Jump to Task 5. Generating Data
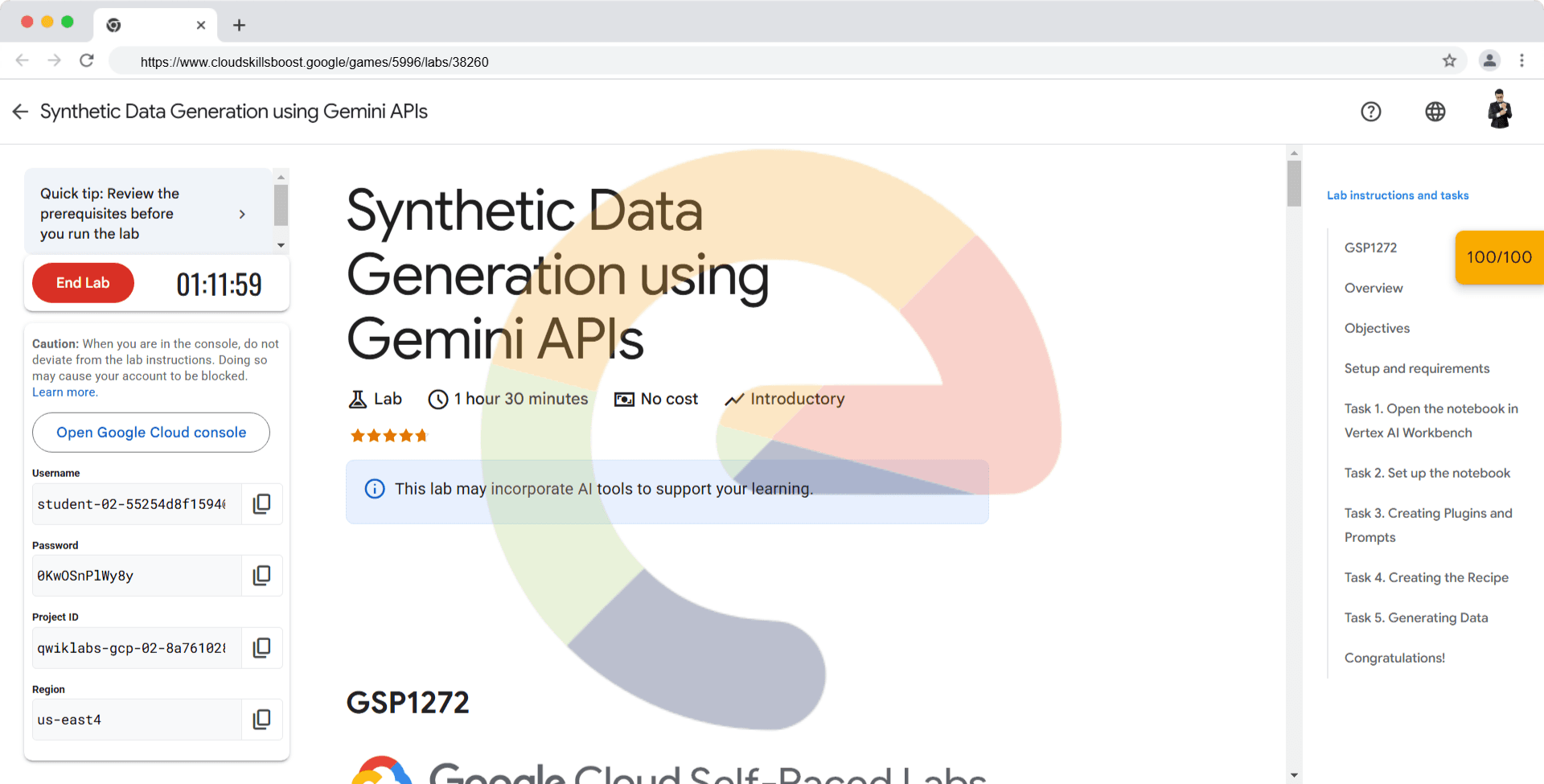Viewport: 1544px width, 784px height. point(1415,618)
